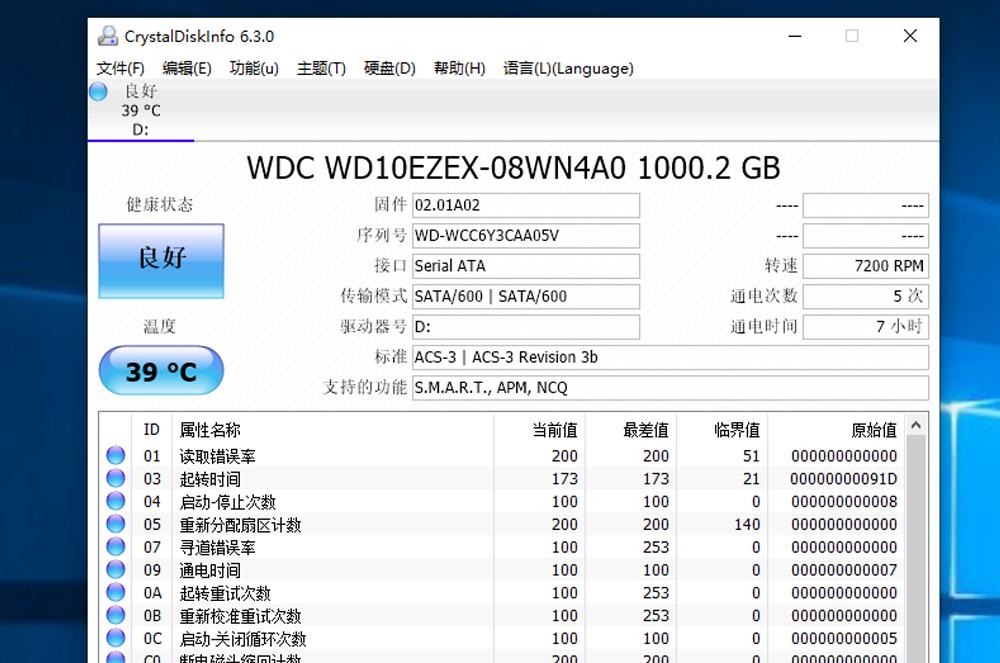Click the 39 °C temperature button
The width and height of the screenshot is (1000, 663).
click(160, 370)
